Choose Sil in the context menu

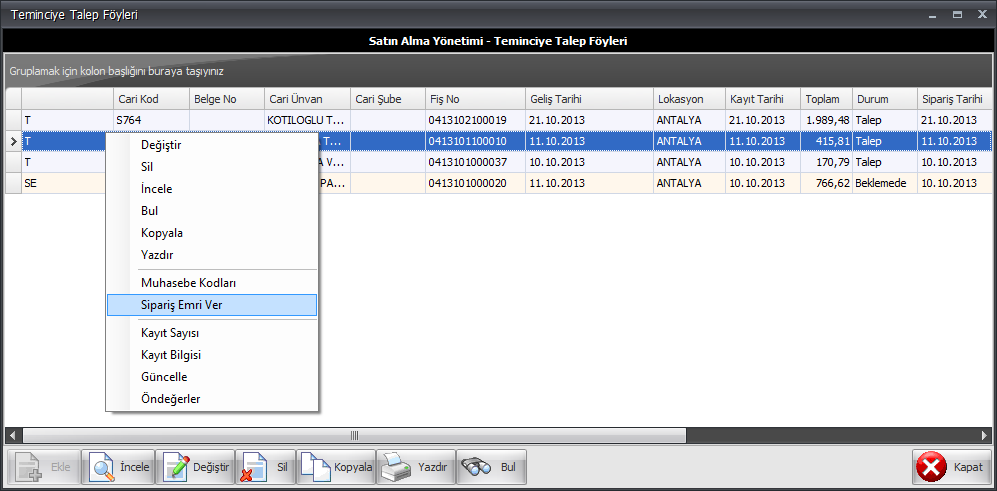(212, 167)
